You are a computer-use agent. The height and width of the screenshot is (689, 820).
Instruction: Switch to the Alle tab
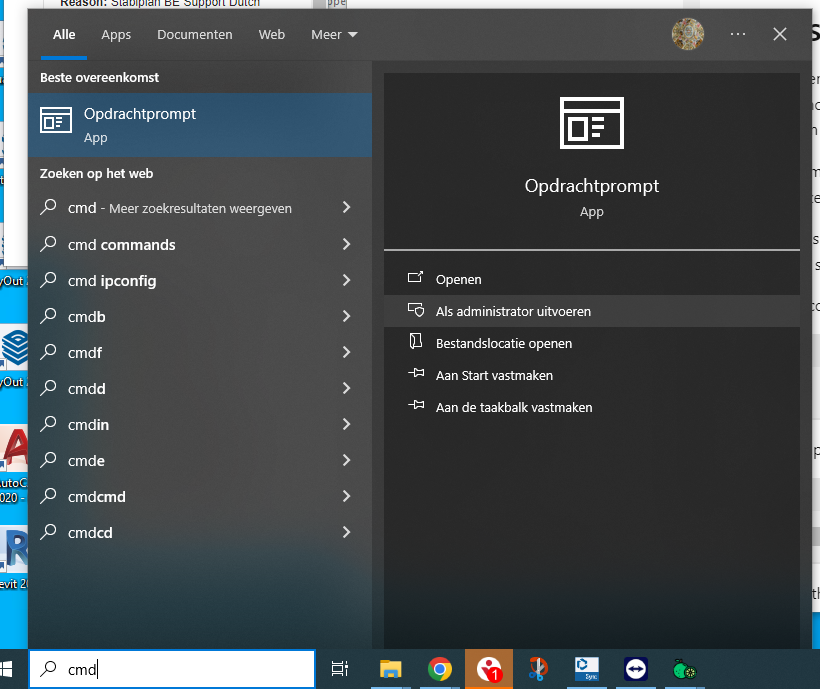click(64, 35)
